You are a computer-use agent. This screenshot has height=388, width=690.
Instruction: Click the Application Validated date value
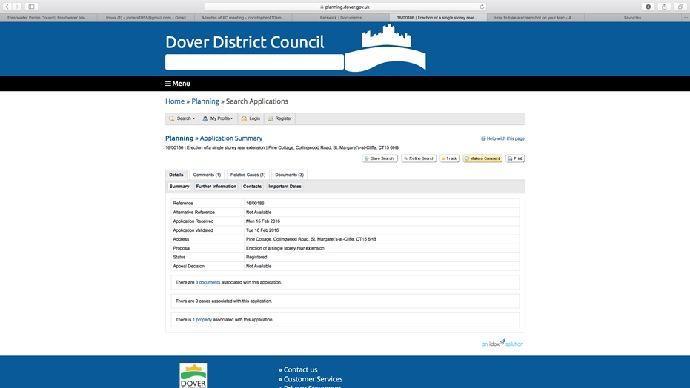(262, 230)
